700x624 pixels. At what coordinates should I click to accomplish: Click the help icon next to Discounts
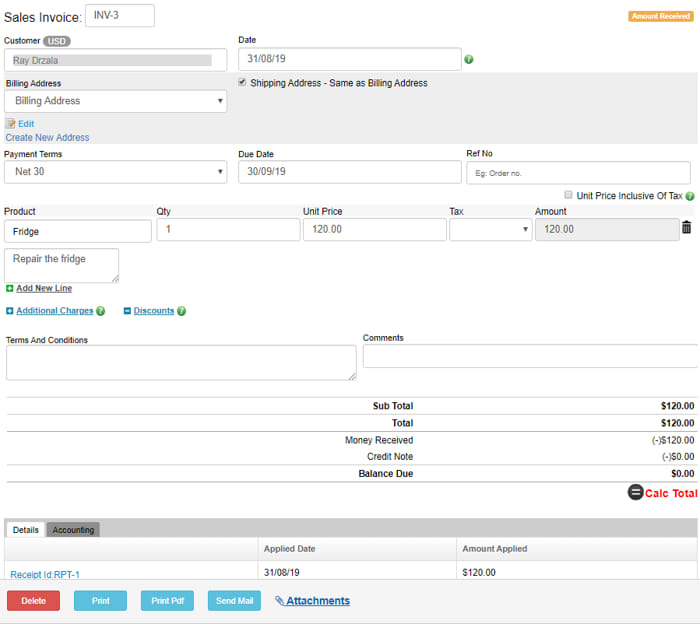[181, 311]
